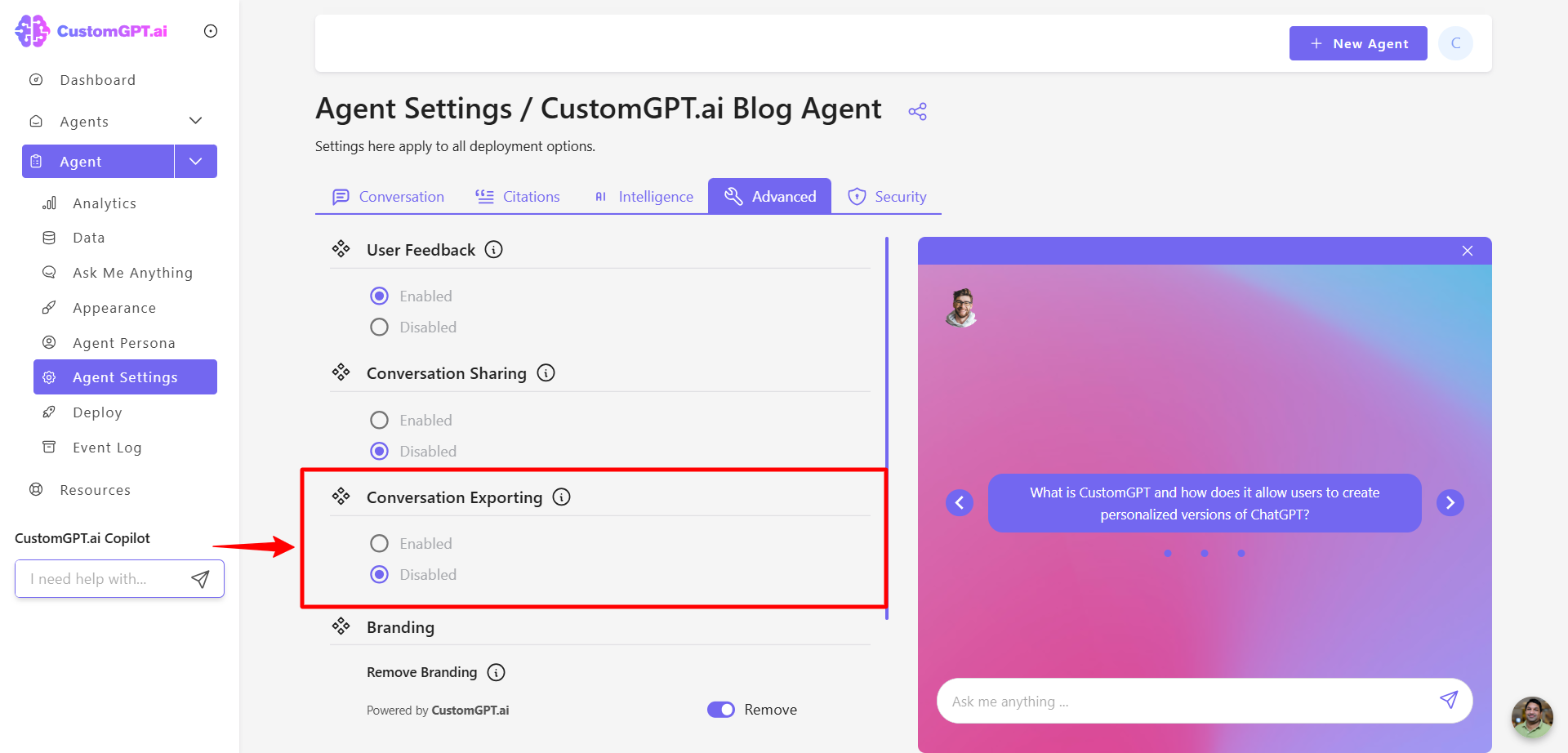Click the Event Log archive icon
Screen dimensions: 1568x753
tap(49, 448)
